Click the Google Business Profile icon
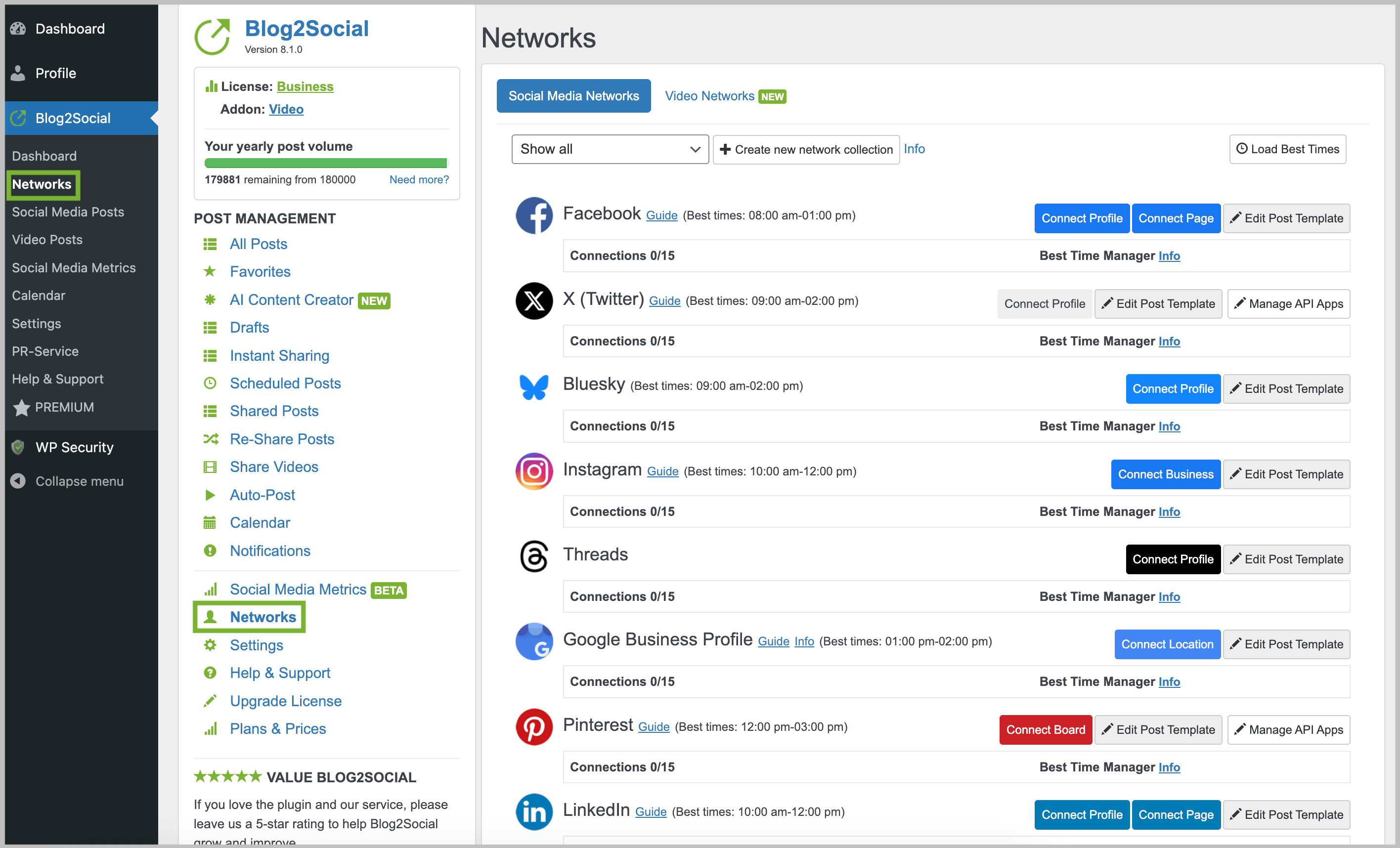This screenshot has width=1400, height=848. 533,642
